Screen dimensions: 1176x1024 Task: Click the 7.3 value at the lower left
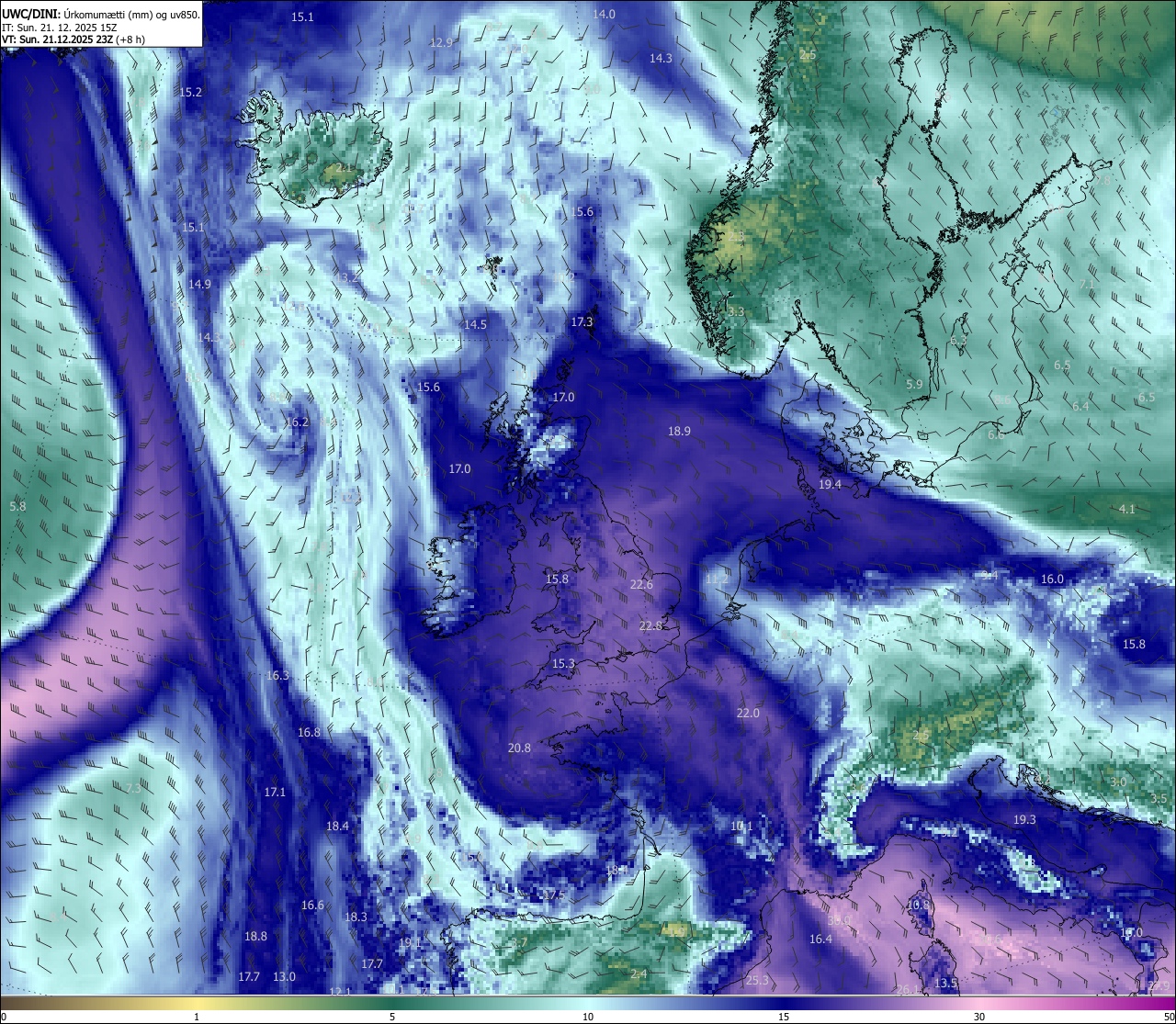click(x=133, y=788)
